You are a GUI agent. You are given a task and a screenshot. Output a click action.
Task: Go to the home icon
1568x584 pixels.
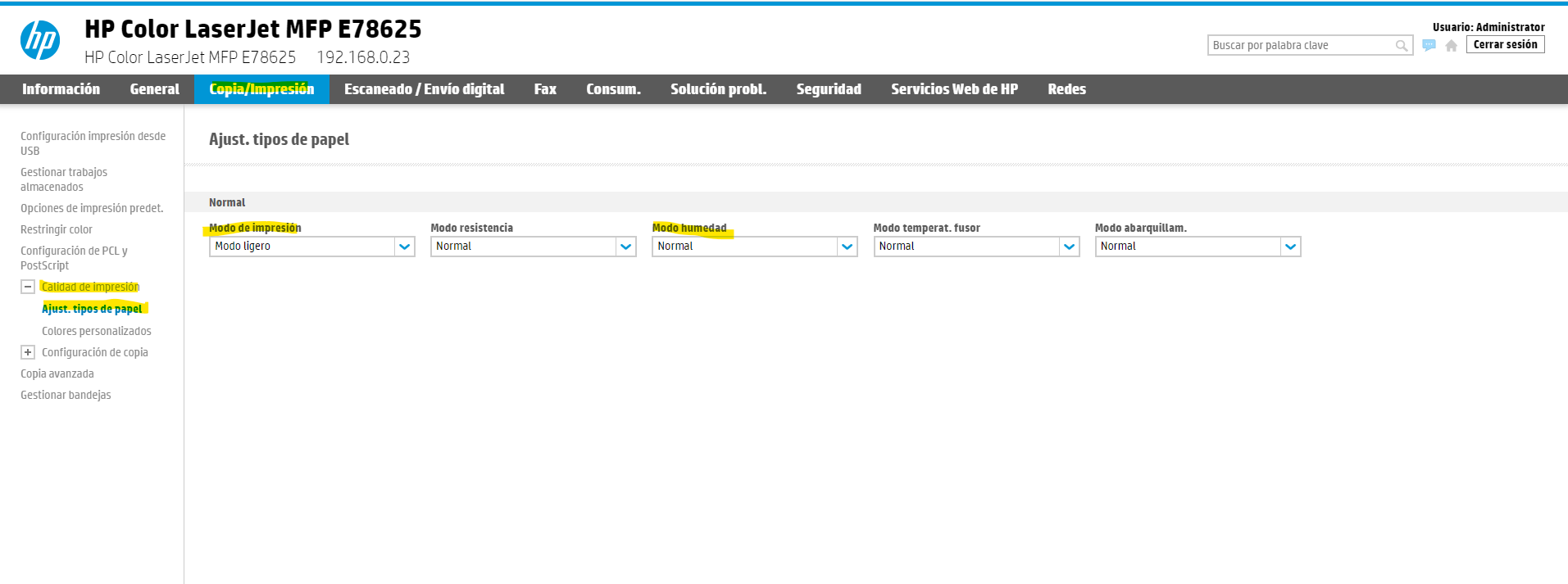tap(1451, 46)
